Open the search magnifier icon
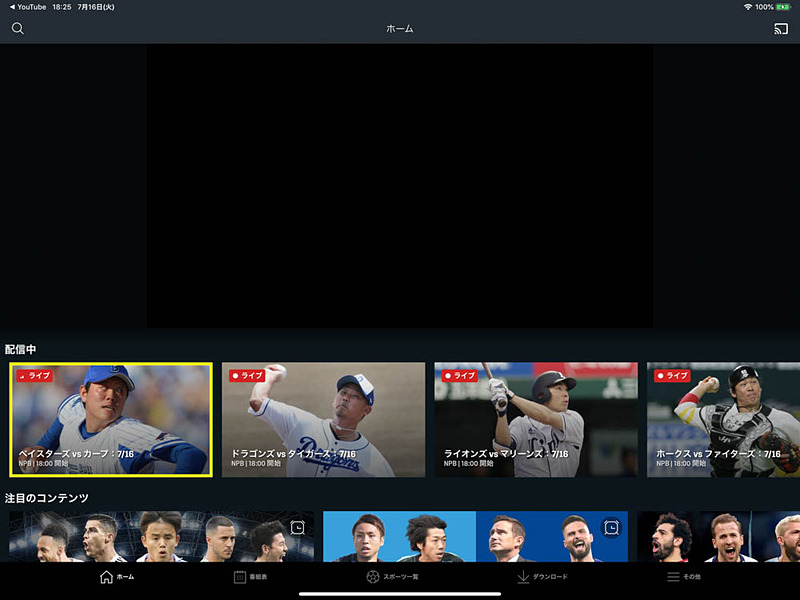Image resolution: width=800 pixels, height=600 pixels. click(x=17, y=29)
